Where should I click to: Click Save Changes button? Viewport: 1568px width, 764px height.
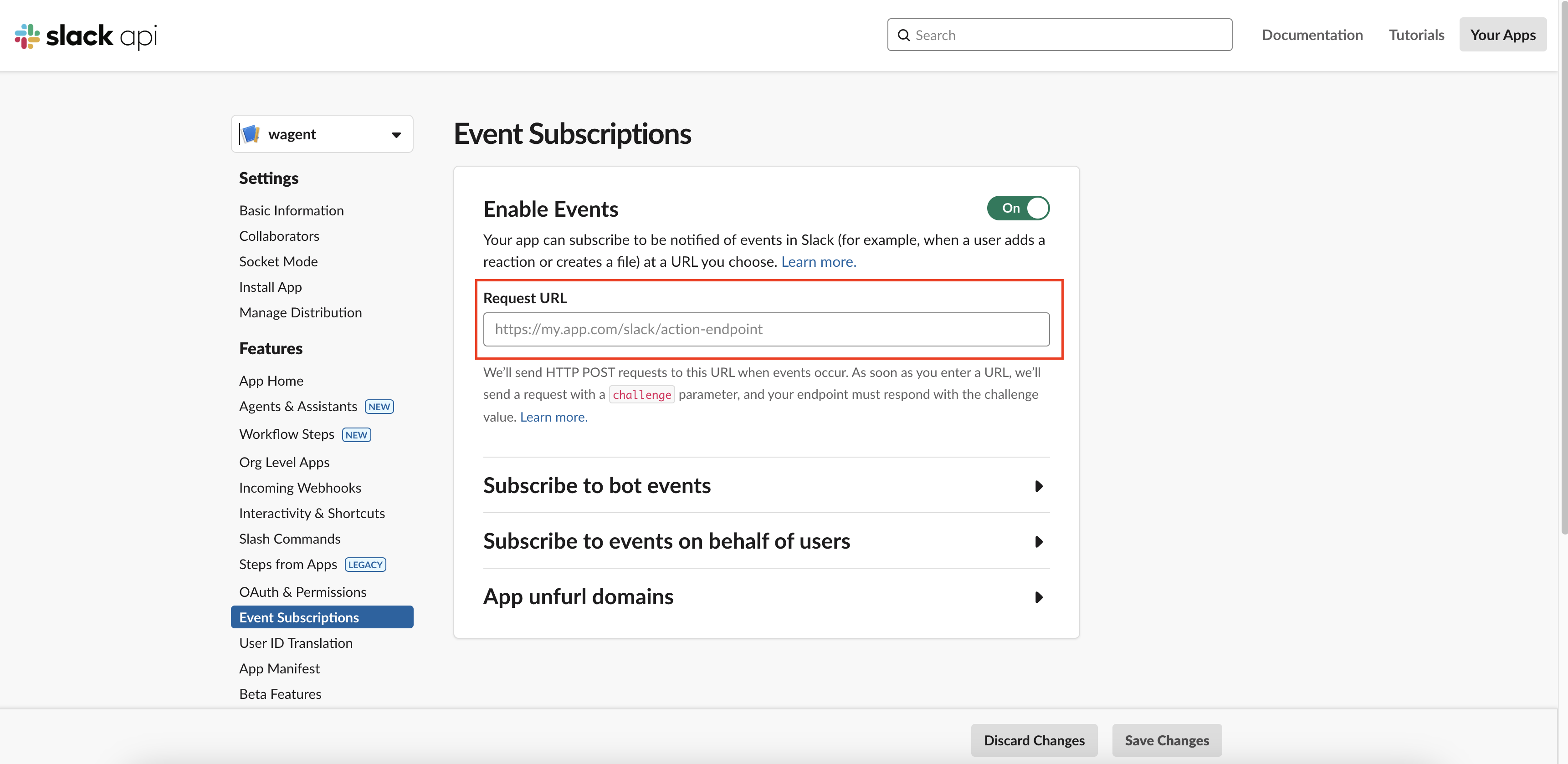pyautogui.click(x=1167, y=740)
